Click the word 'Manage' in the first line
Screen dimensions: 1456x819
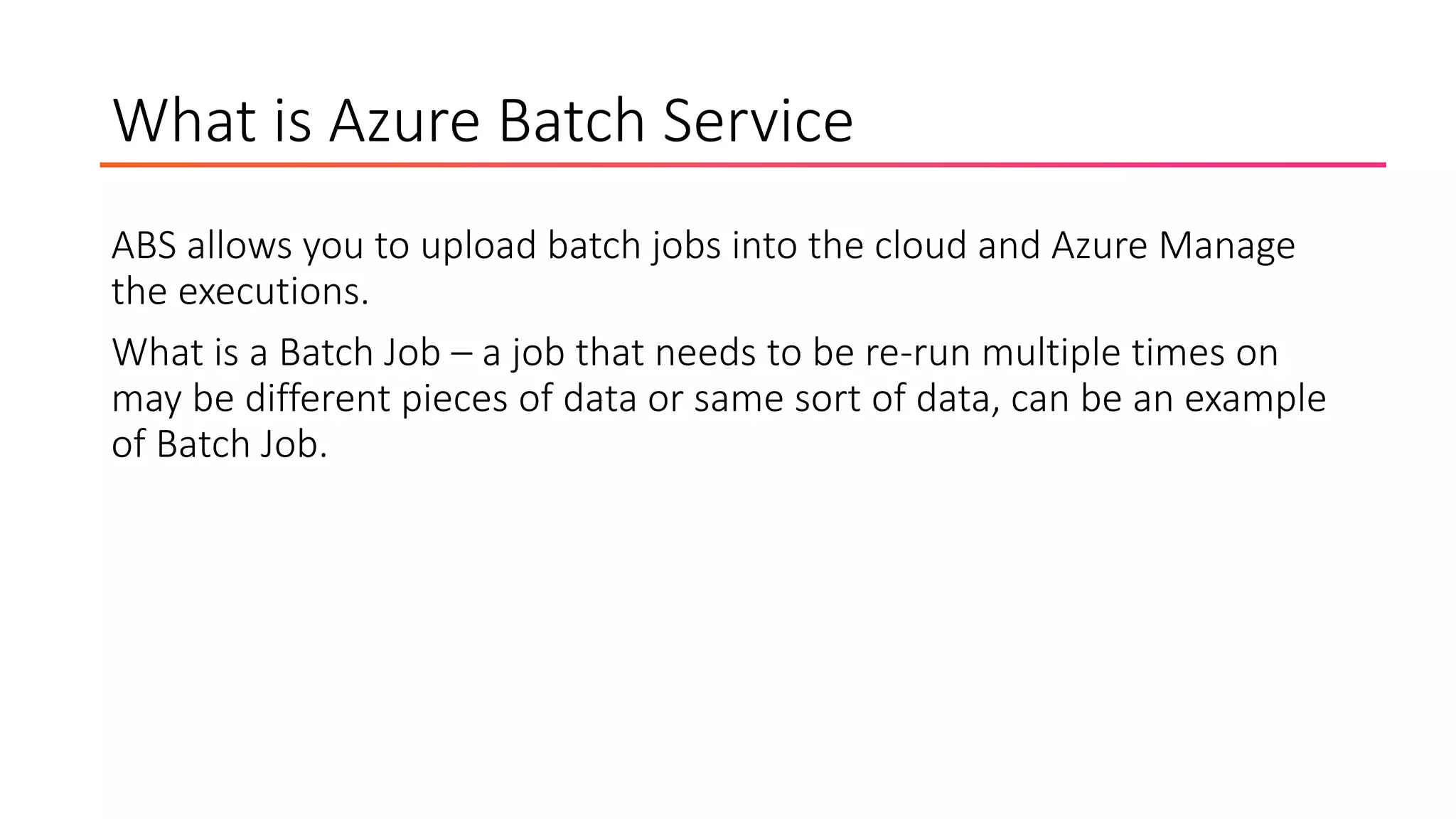[1227, 245]
